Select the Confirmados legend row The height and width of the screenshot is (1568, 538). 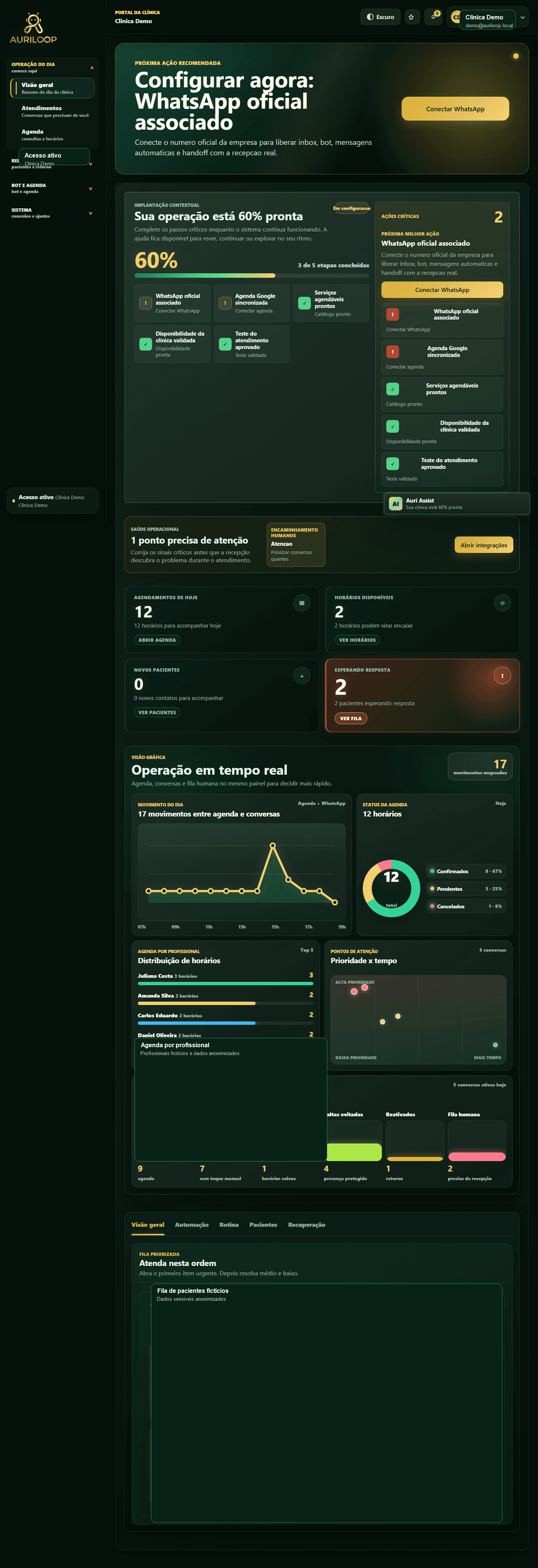point(466,871)
